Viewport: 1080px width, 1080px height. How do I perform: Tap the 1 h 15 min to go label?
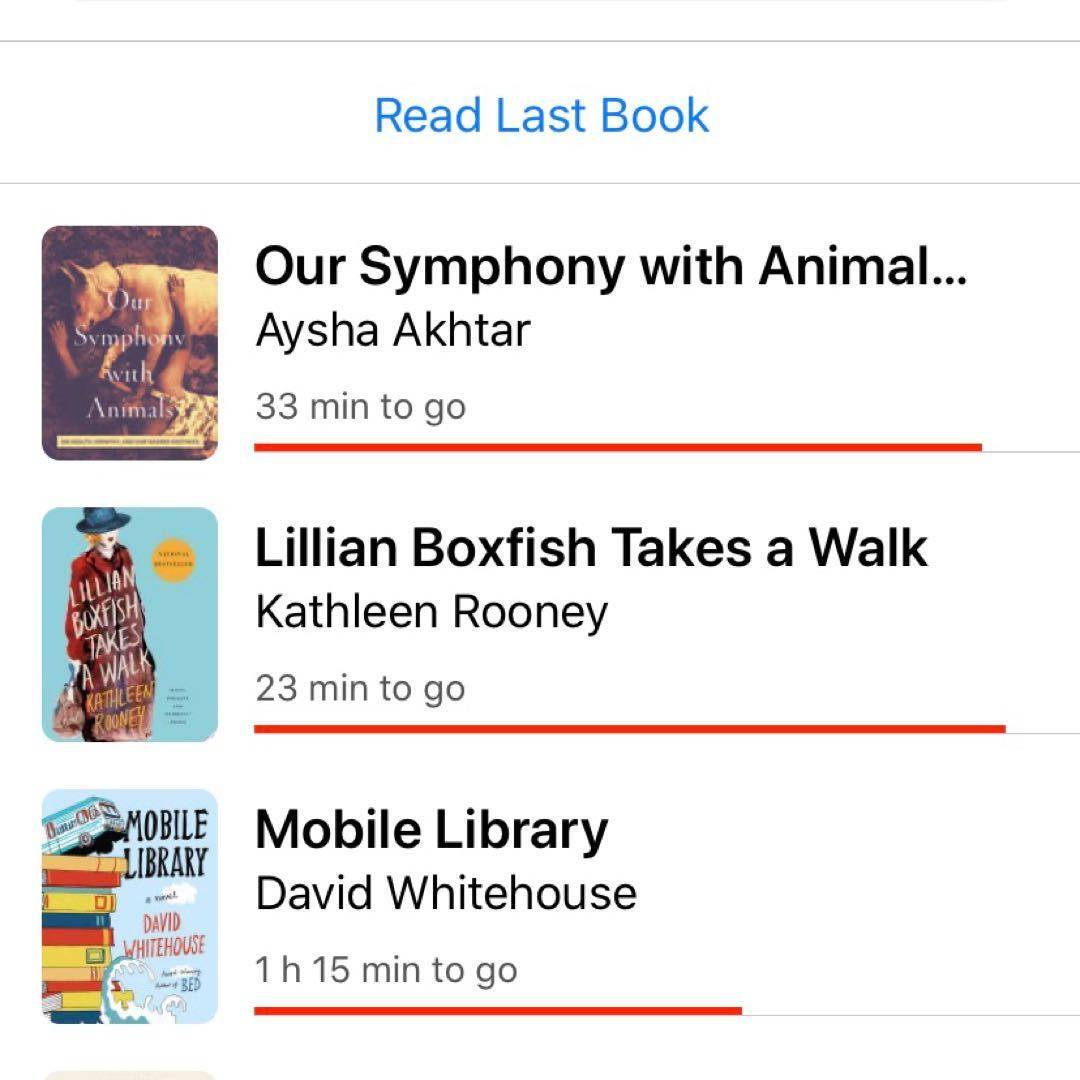point(386,971)
